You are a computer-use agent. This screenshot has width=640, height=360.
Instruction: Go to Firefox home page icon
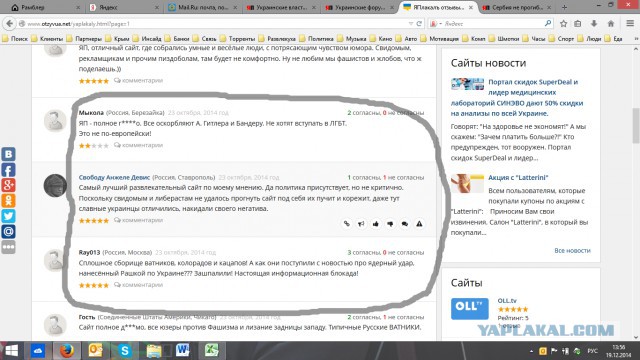pos(611,24)
